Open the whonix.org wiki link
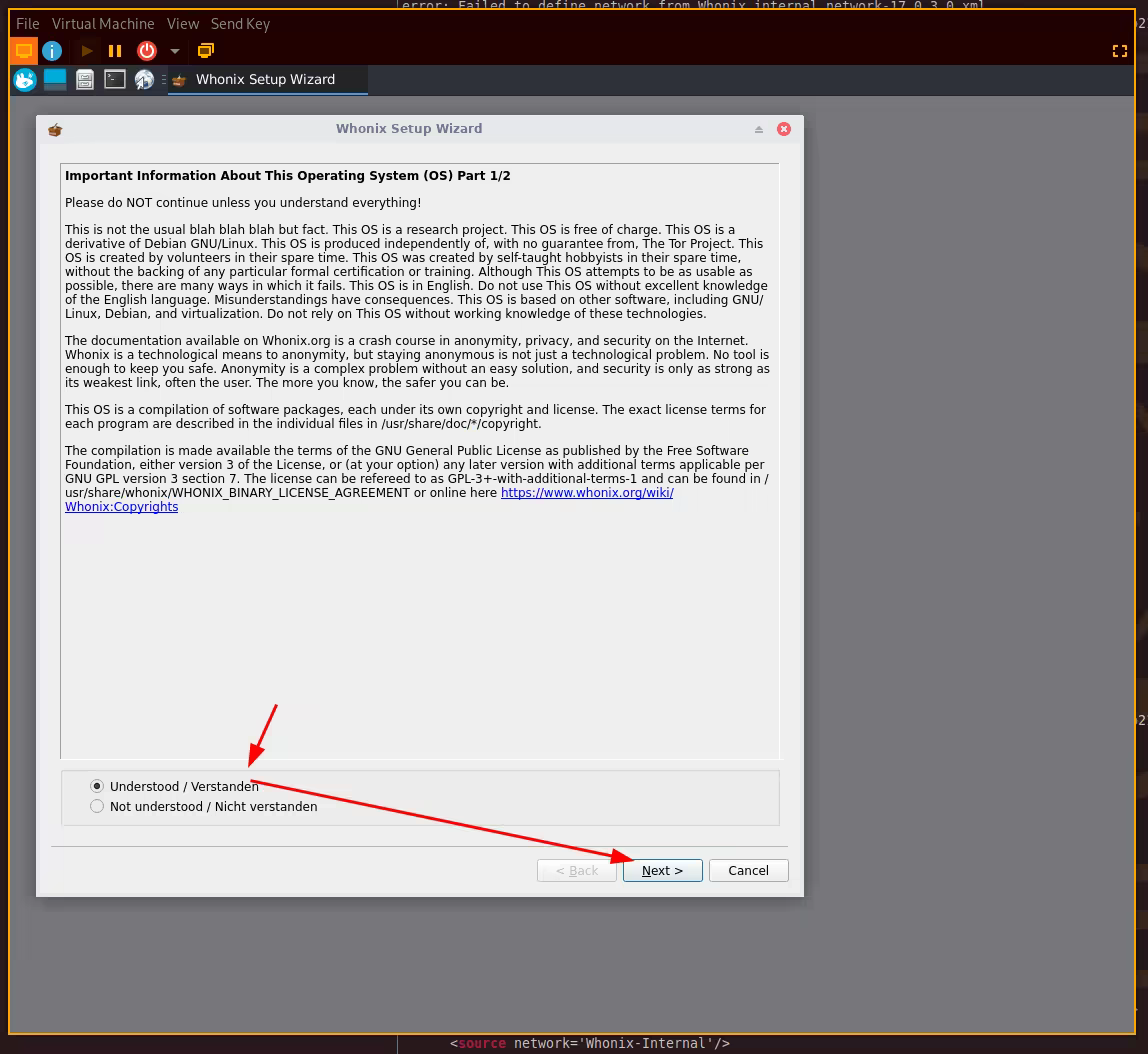The width and height of the screenshot is (1148, 1054). click(587, 493)
